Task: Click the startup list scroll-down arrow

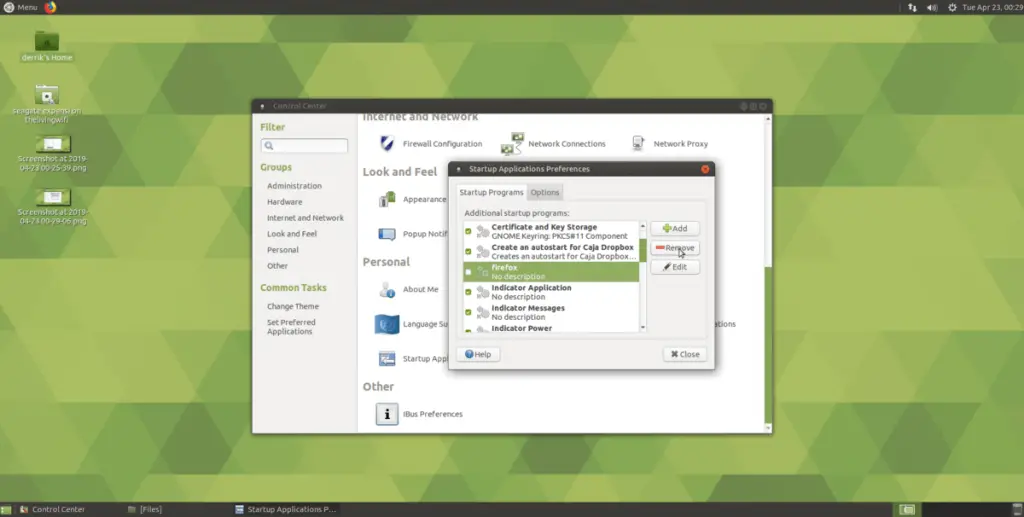Action: click(x=643, y=327)
